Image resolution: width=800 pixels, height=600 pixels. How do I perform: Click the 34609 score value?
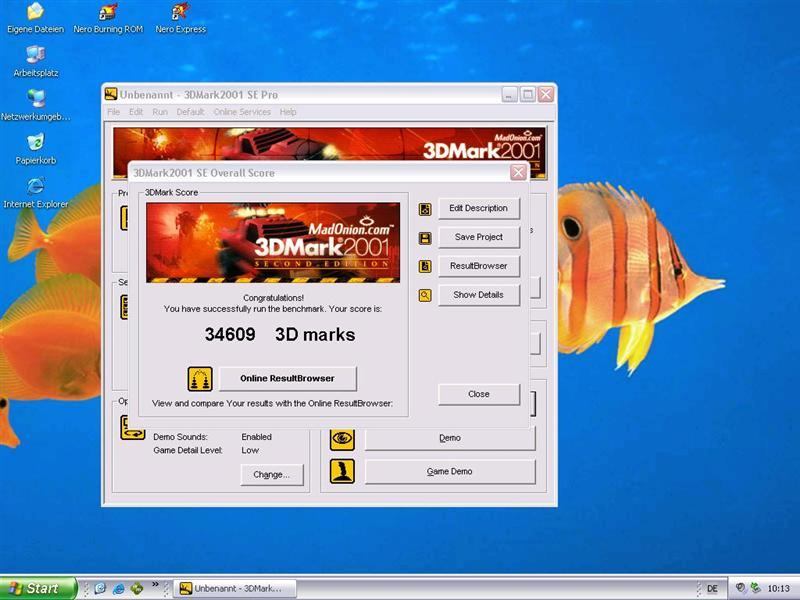coord(230,335)
